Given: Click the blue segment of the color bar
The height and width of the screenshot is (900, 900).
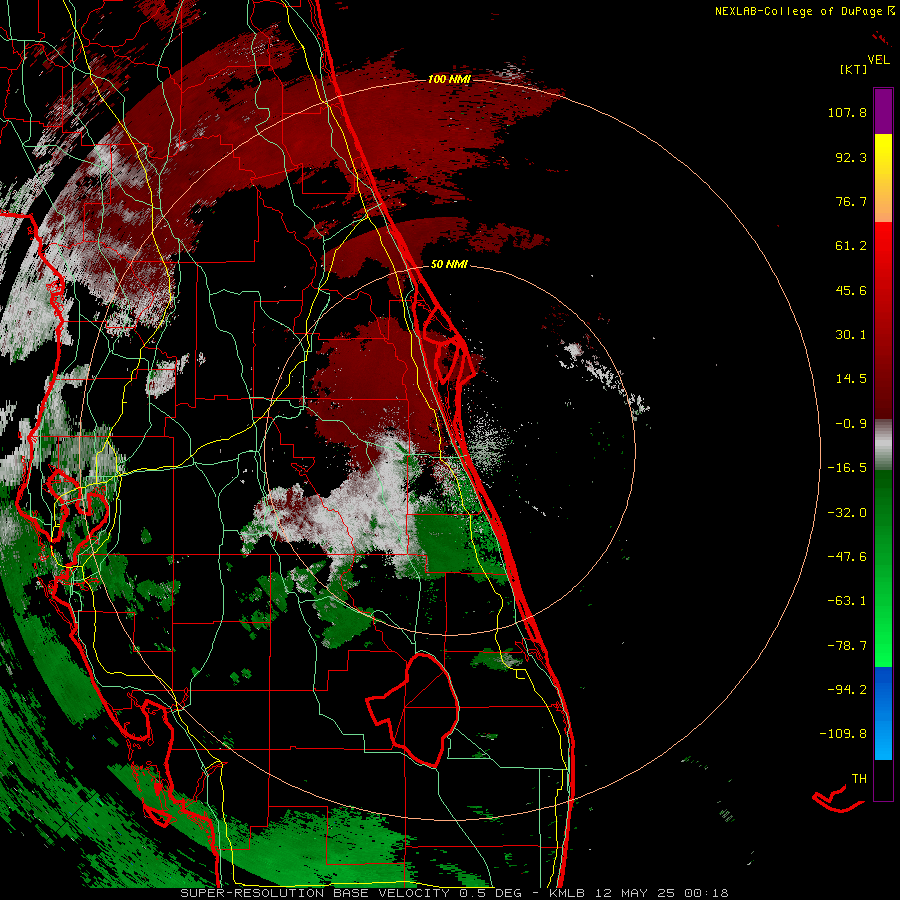Looking at the screenshot, I should click(x=883, y=713).
